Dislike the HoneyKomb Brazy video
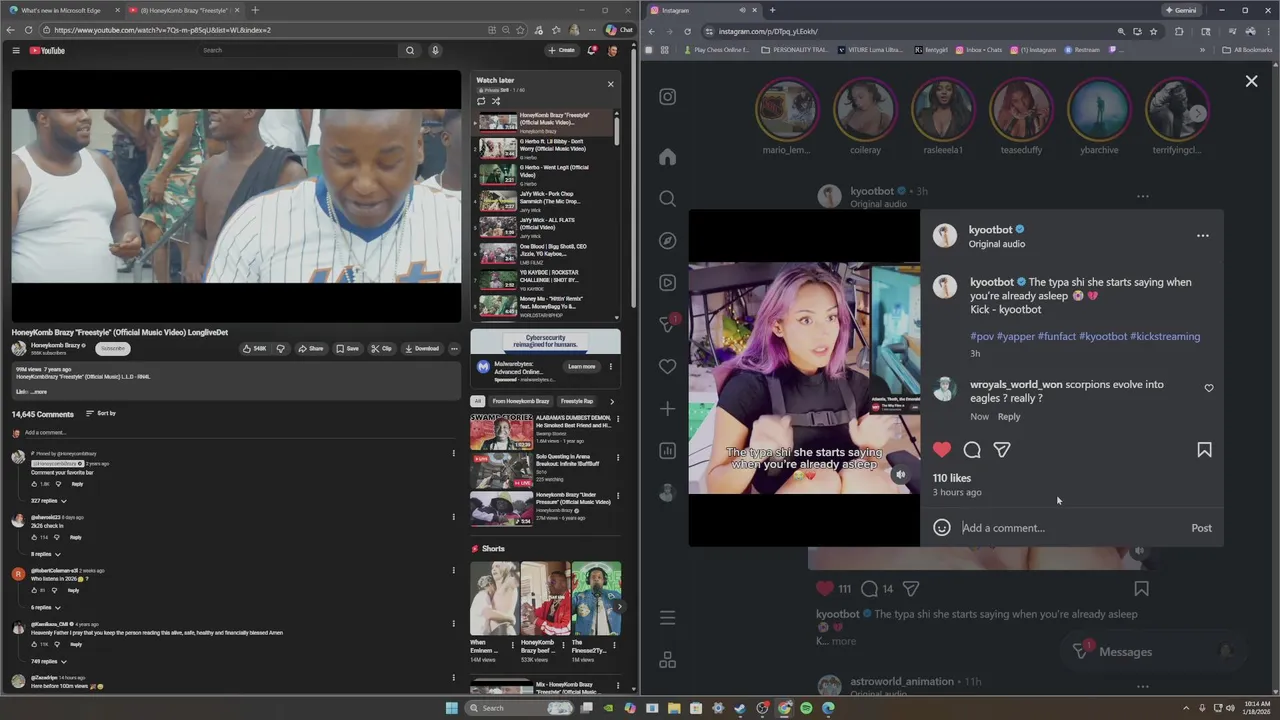This screenshot has height=720, width=1280. pyautogui.click(x=281, y=348)
